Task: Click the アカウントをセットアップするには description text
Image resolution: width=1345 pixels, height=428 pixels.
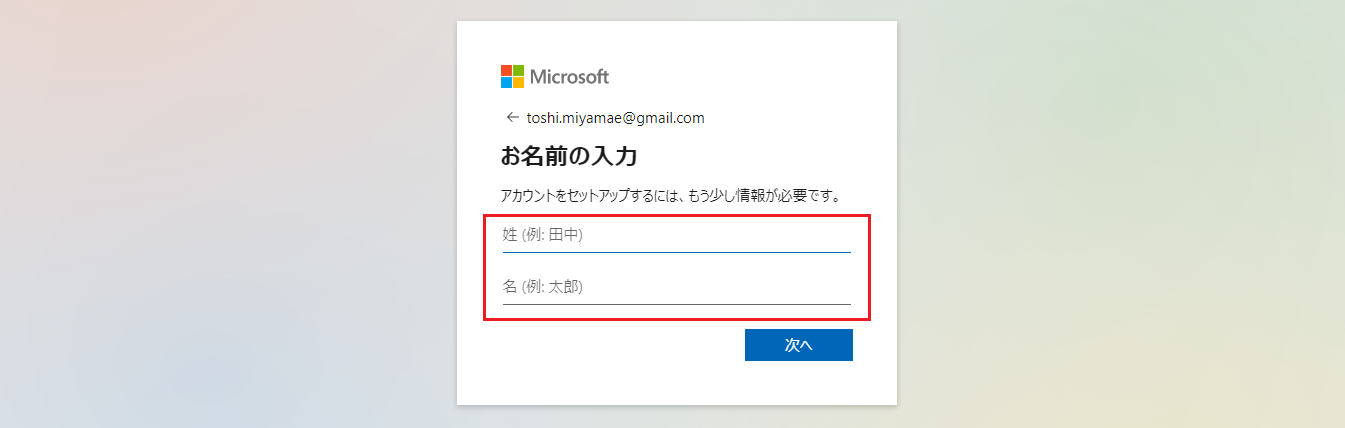Action: 669,194
